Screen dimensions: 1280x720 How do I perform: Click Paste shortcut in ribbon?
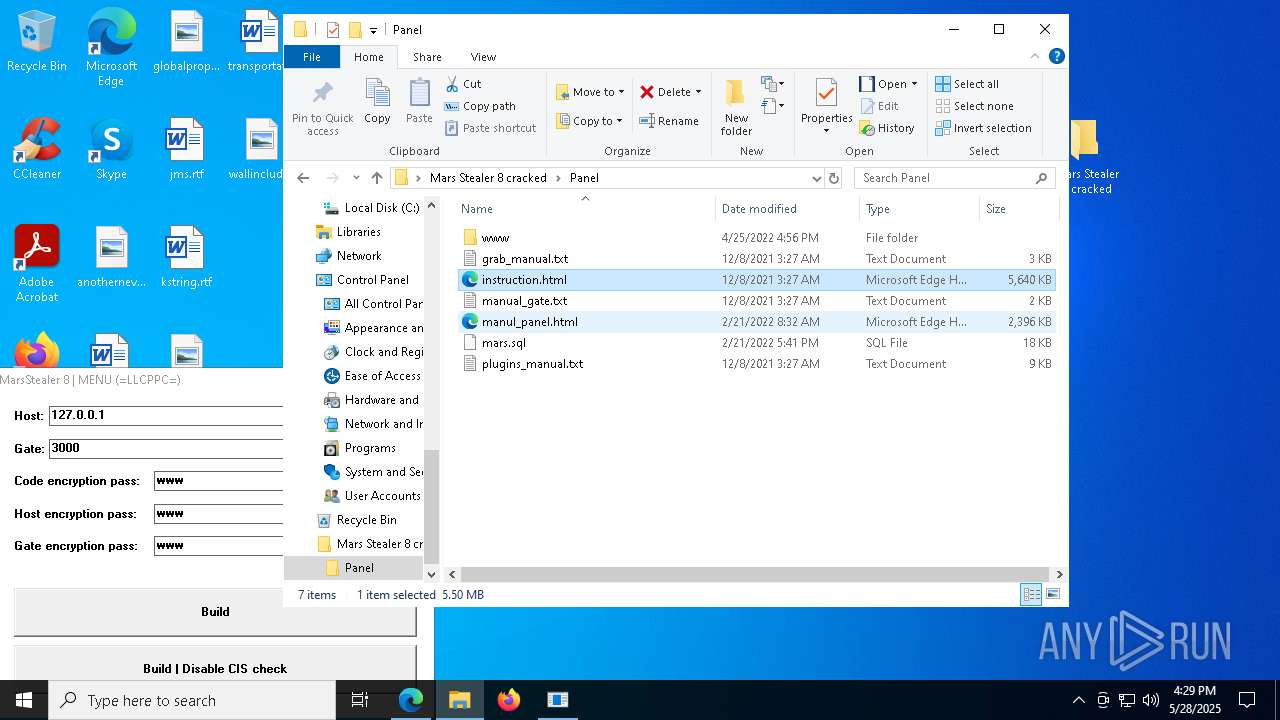coord(490,128)
